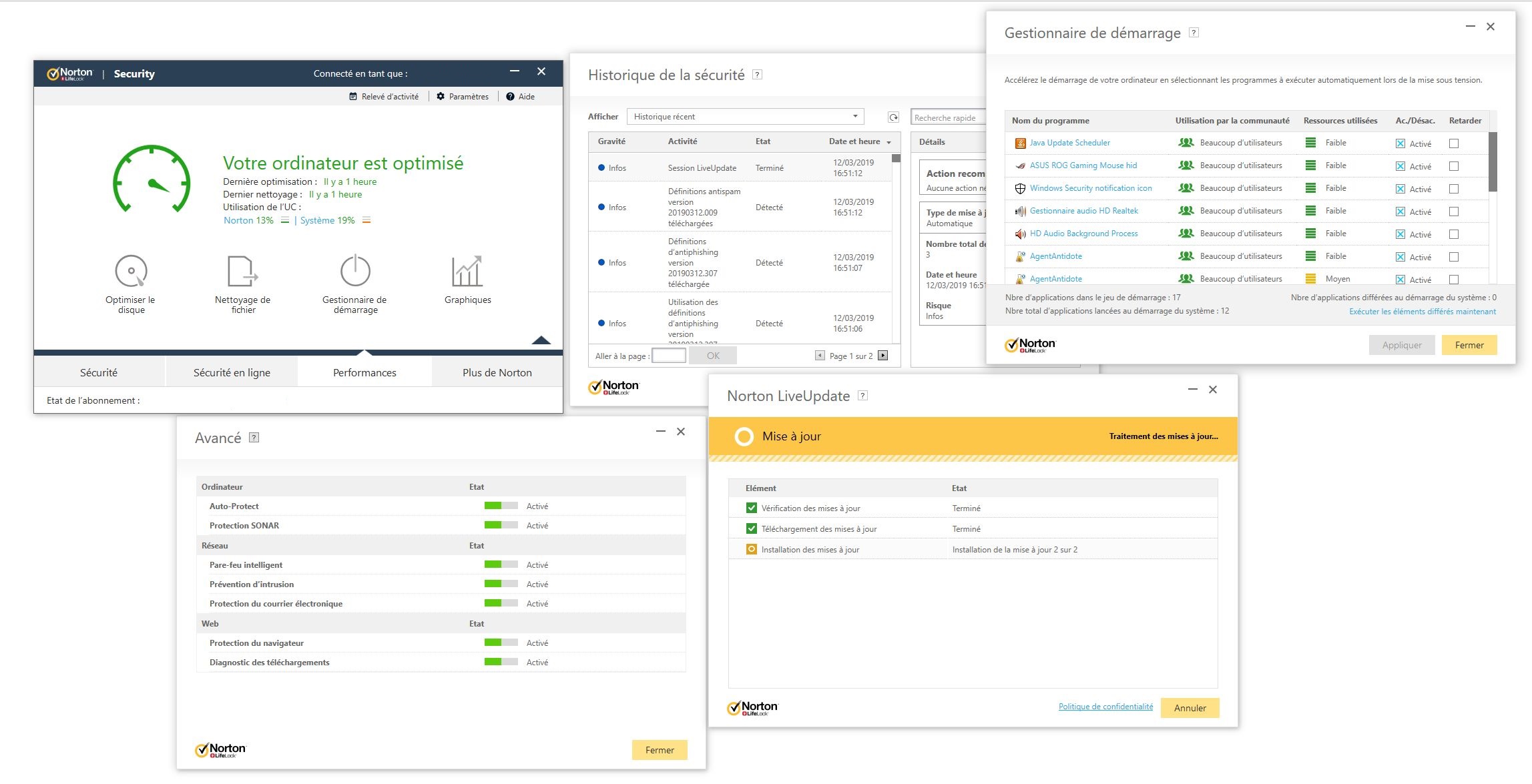Open Relevé d'activité in Norton Security

click(x=384, y=97)
